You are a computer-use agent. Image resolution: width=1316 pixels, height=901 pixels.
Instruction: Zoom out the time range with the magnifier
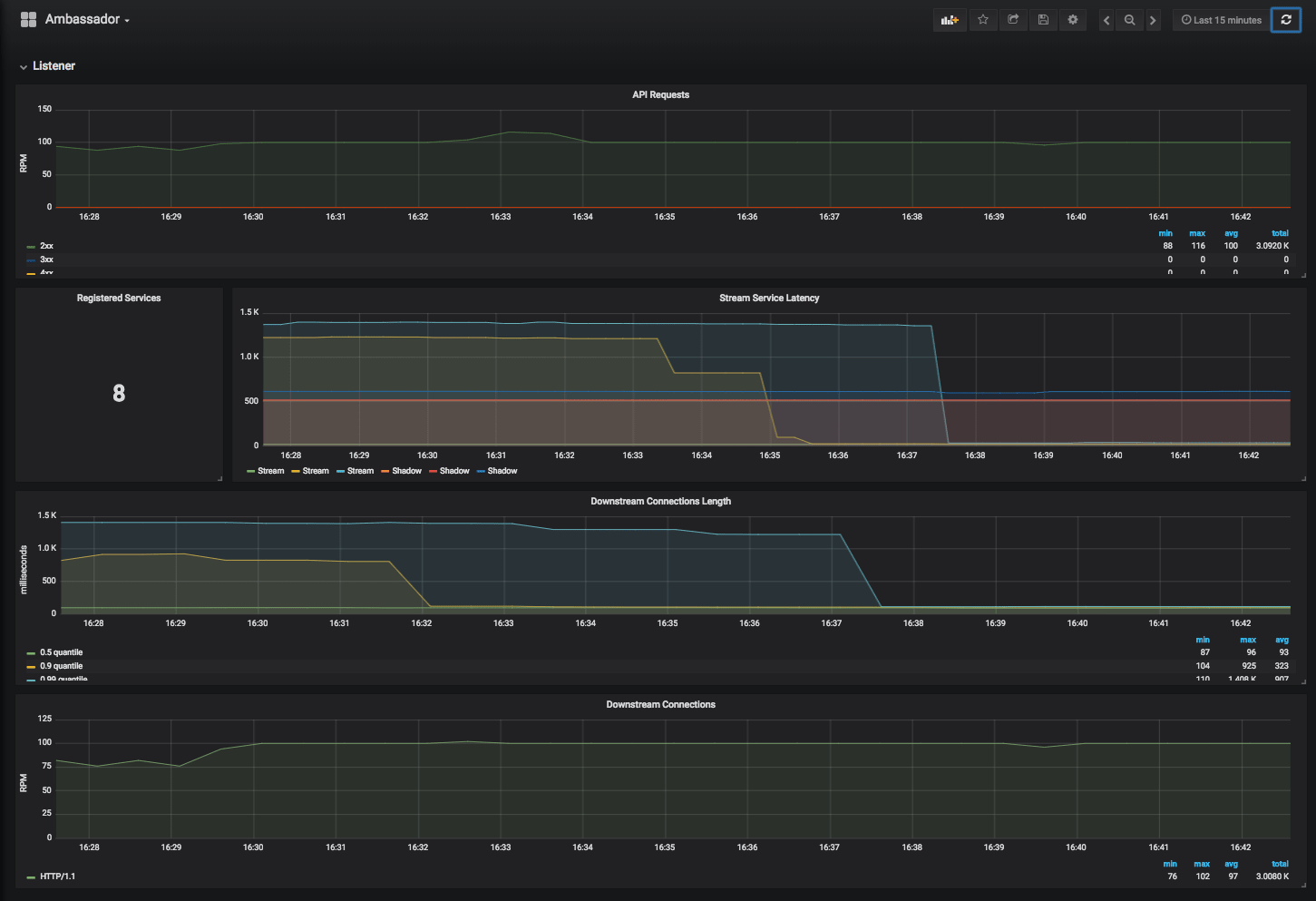1130,19
